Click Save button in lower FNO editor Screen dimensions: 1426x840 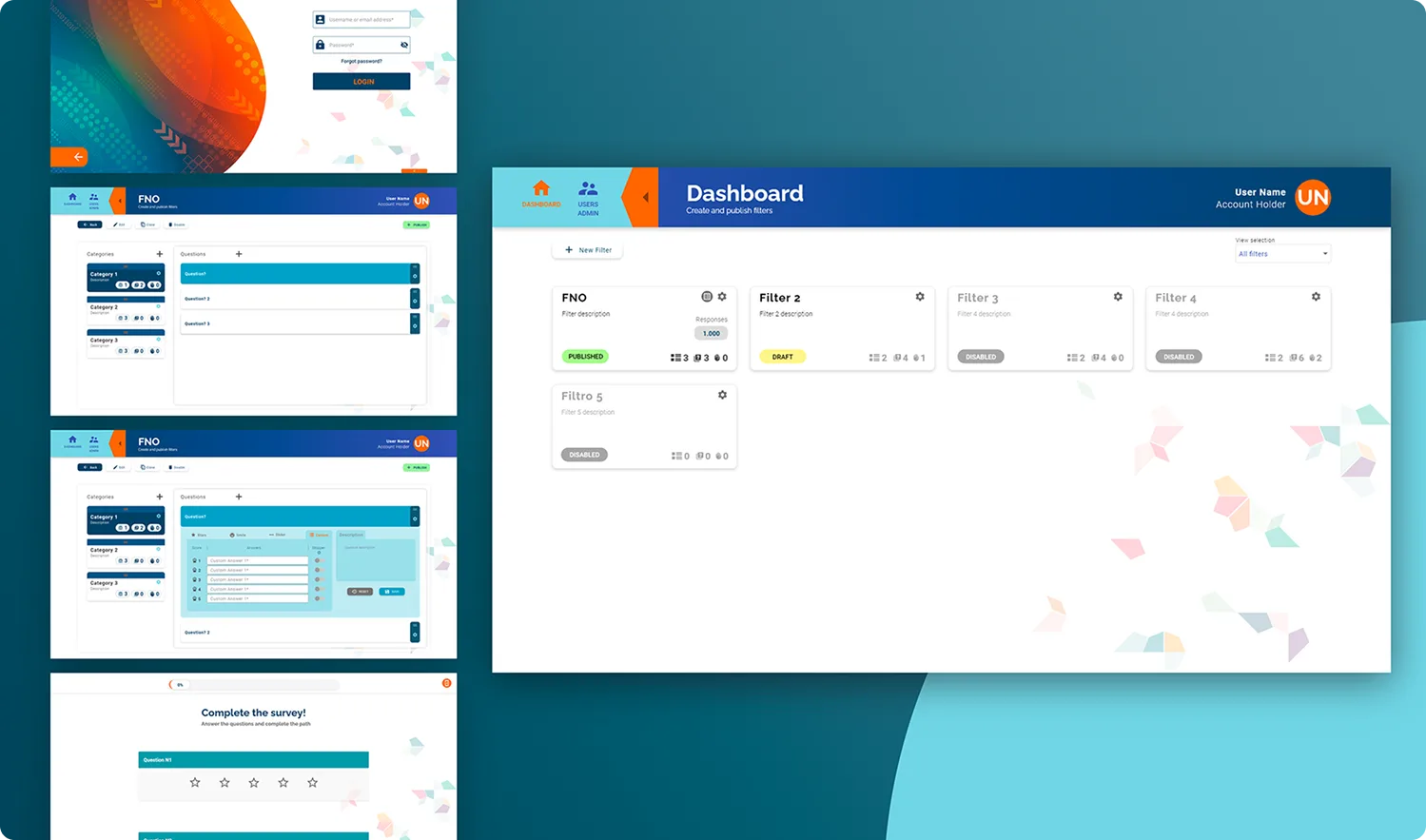tap(392, 592)
